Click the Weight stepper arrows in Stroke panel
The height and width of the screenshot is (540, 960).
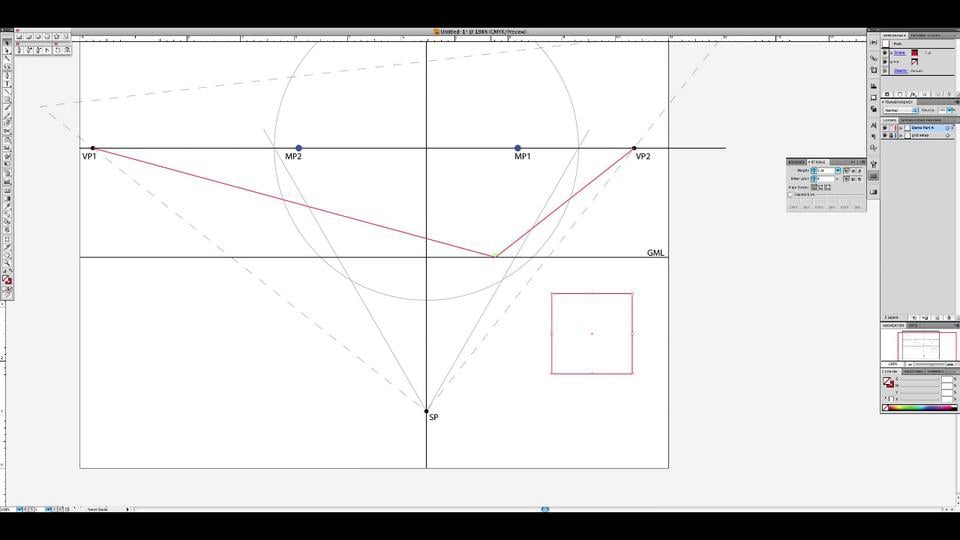(814, 170)
